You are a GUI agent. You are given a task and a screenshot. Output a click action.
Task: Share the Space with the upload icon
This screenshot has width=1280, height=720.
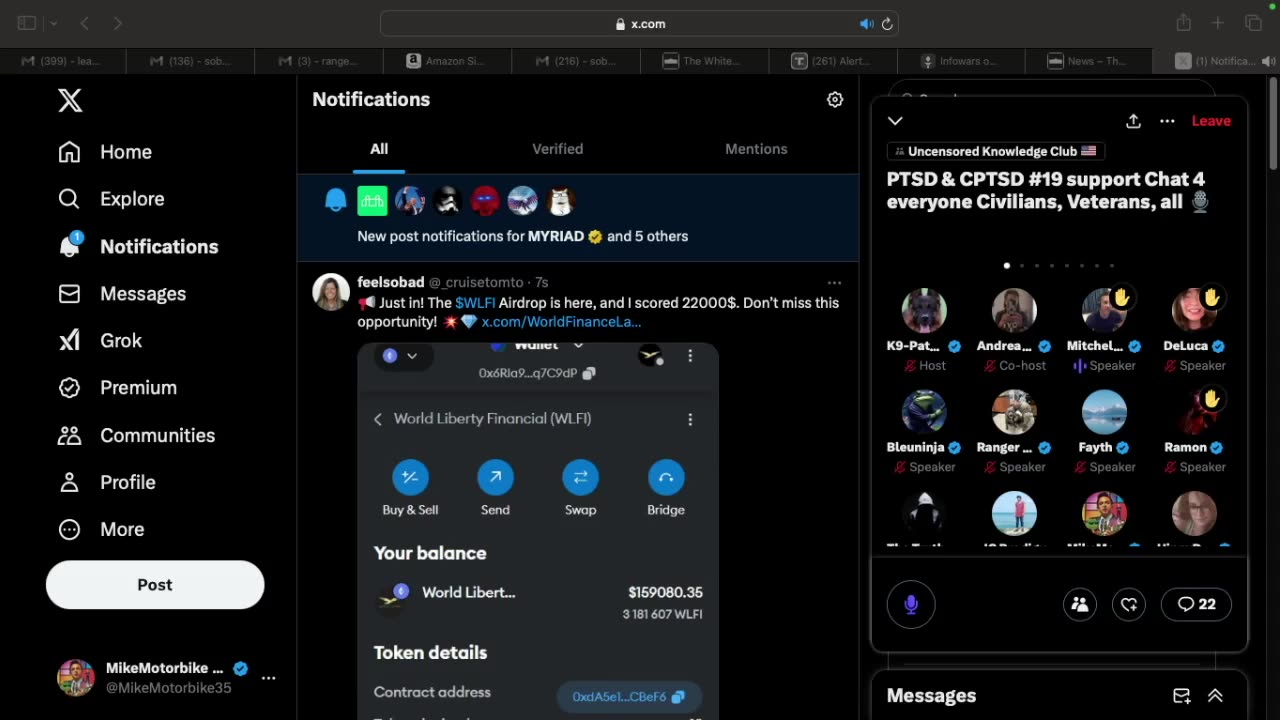pyautogui.click(x=1133, y=121)
